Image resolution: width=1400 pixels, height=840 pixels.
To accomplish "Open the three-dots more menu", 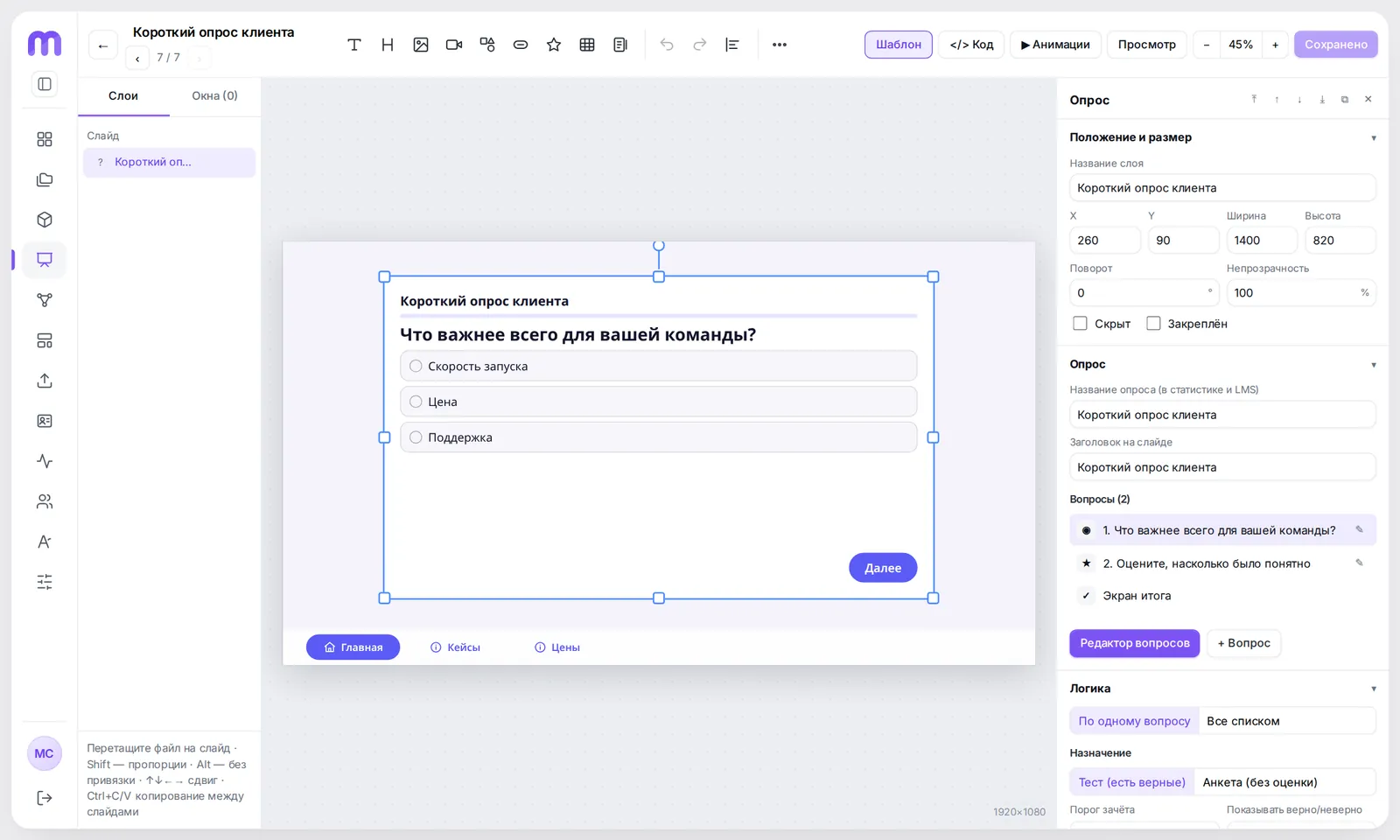I will coord(780,45).
